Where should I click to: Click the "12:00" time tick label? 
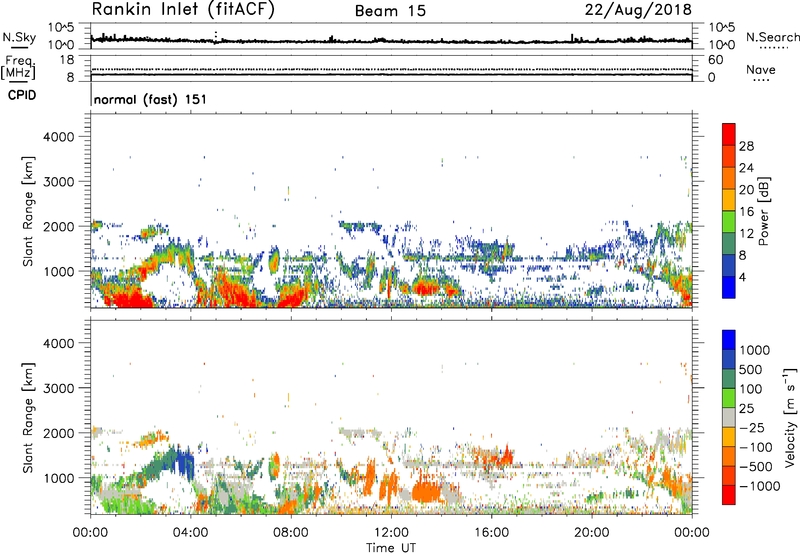pyautogui.click(x=391, y=533)
